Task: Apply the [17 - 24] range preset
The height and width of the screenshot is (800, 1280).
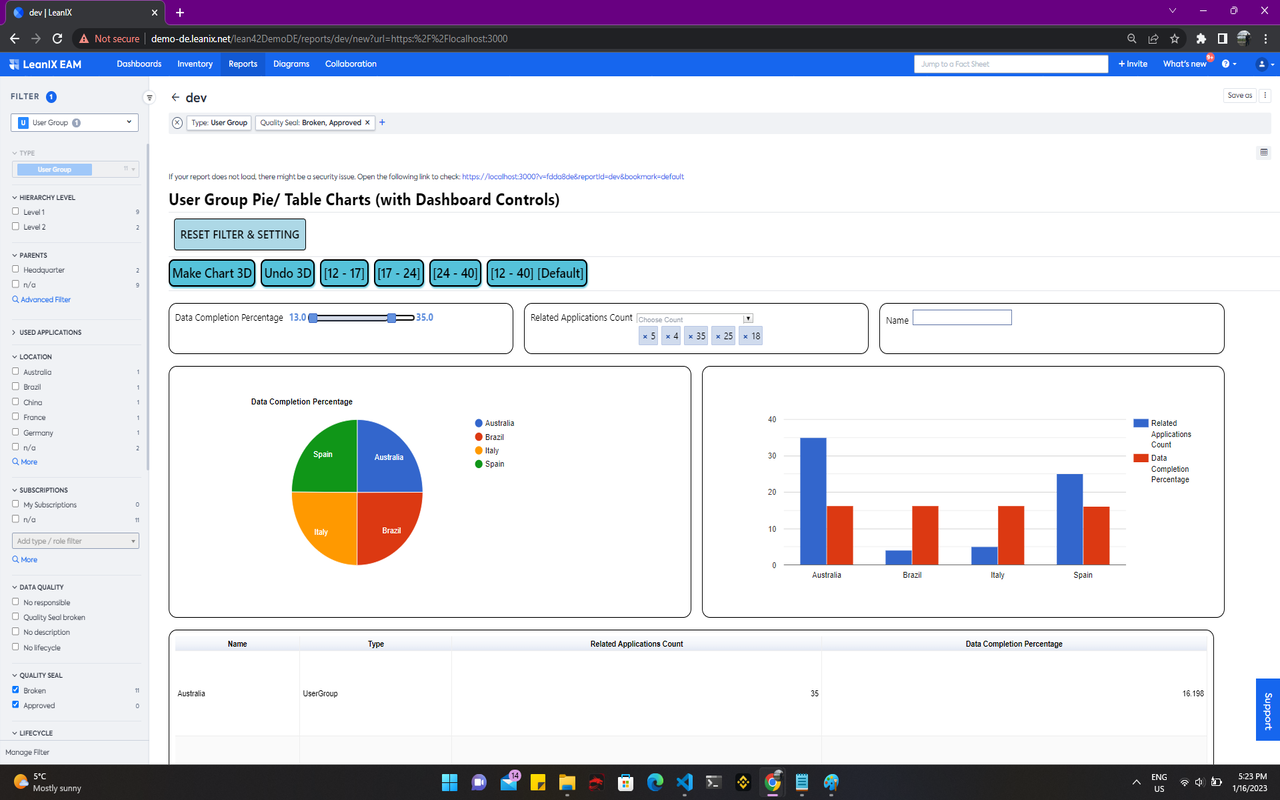Action: click(399, 273)
